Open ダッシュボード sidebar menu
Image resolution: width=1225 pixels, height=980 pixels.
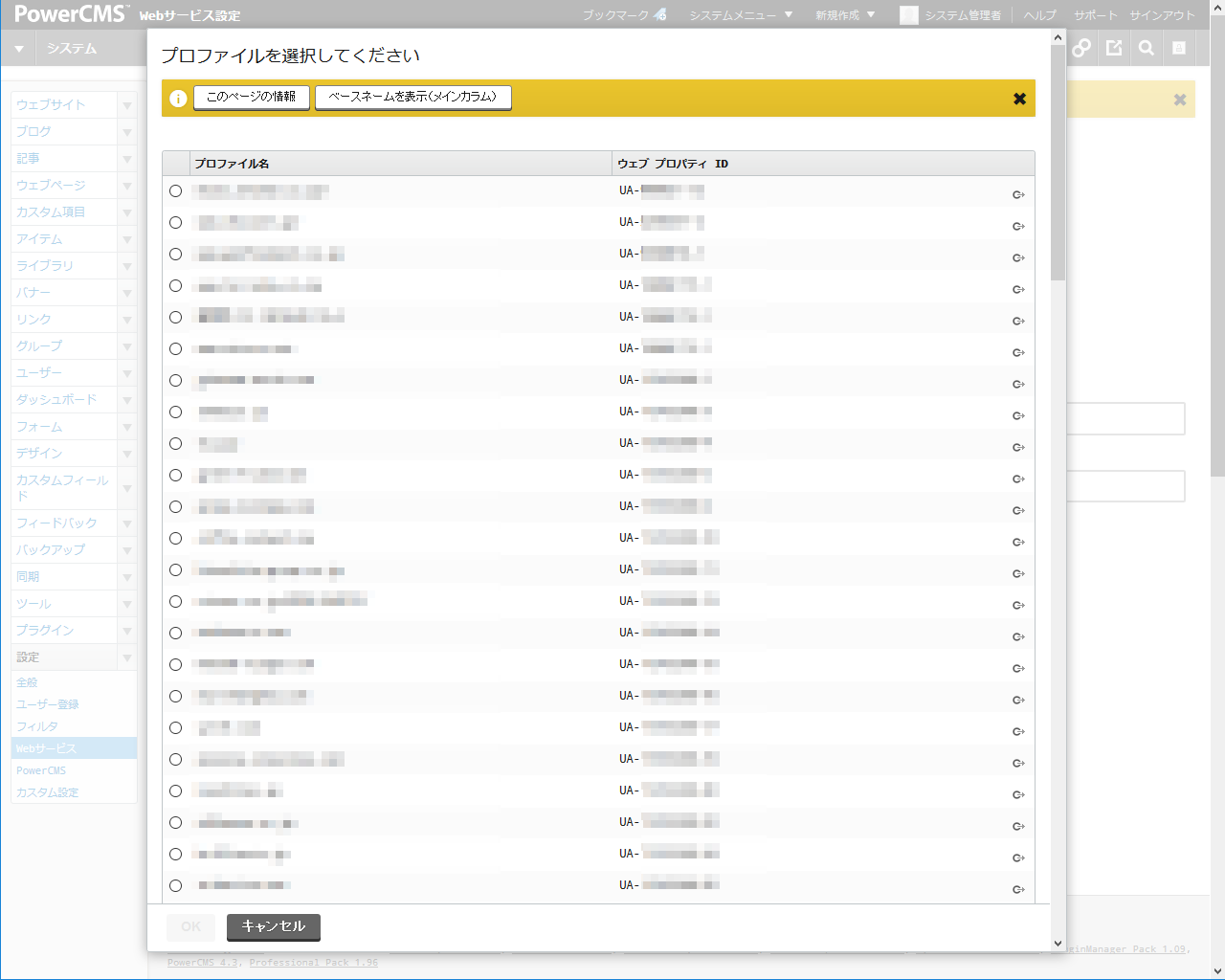point(56,399)
